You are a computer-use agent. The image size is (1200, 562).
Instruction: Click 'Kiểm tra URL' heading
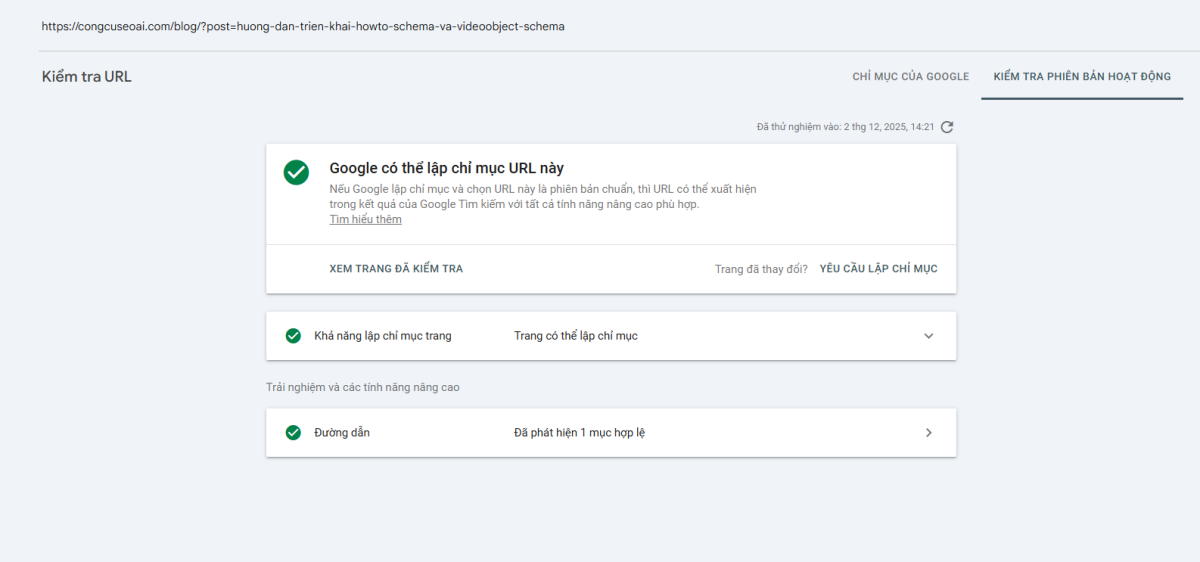click(x=86, y=77)
